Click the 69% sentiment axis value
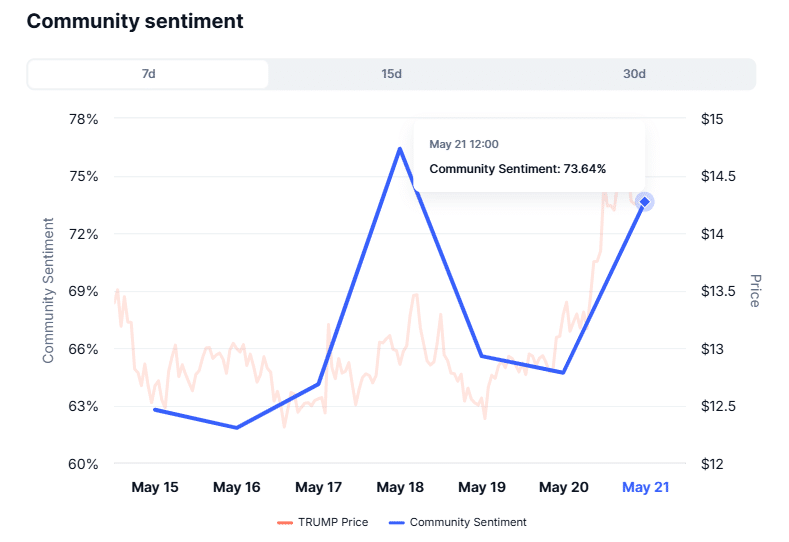Screen dimensions: 789x542 coord(84,291)
